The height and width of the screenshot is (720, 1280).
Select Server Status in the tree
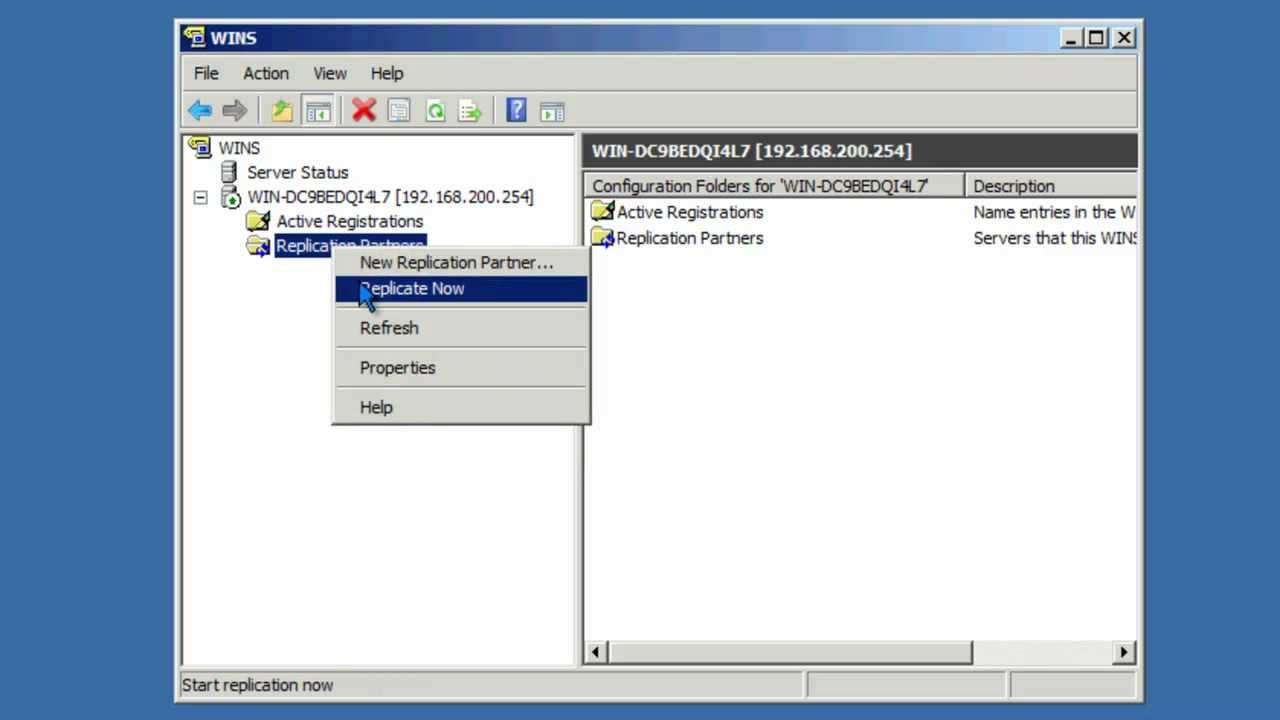297,172
